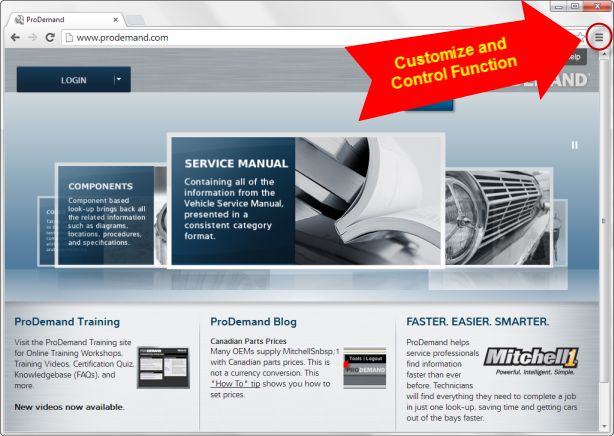The height and width of the screenshot is (436, 614).
Task: Expand the LOGIN dropdown arrow
Action: point(119,80)
